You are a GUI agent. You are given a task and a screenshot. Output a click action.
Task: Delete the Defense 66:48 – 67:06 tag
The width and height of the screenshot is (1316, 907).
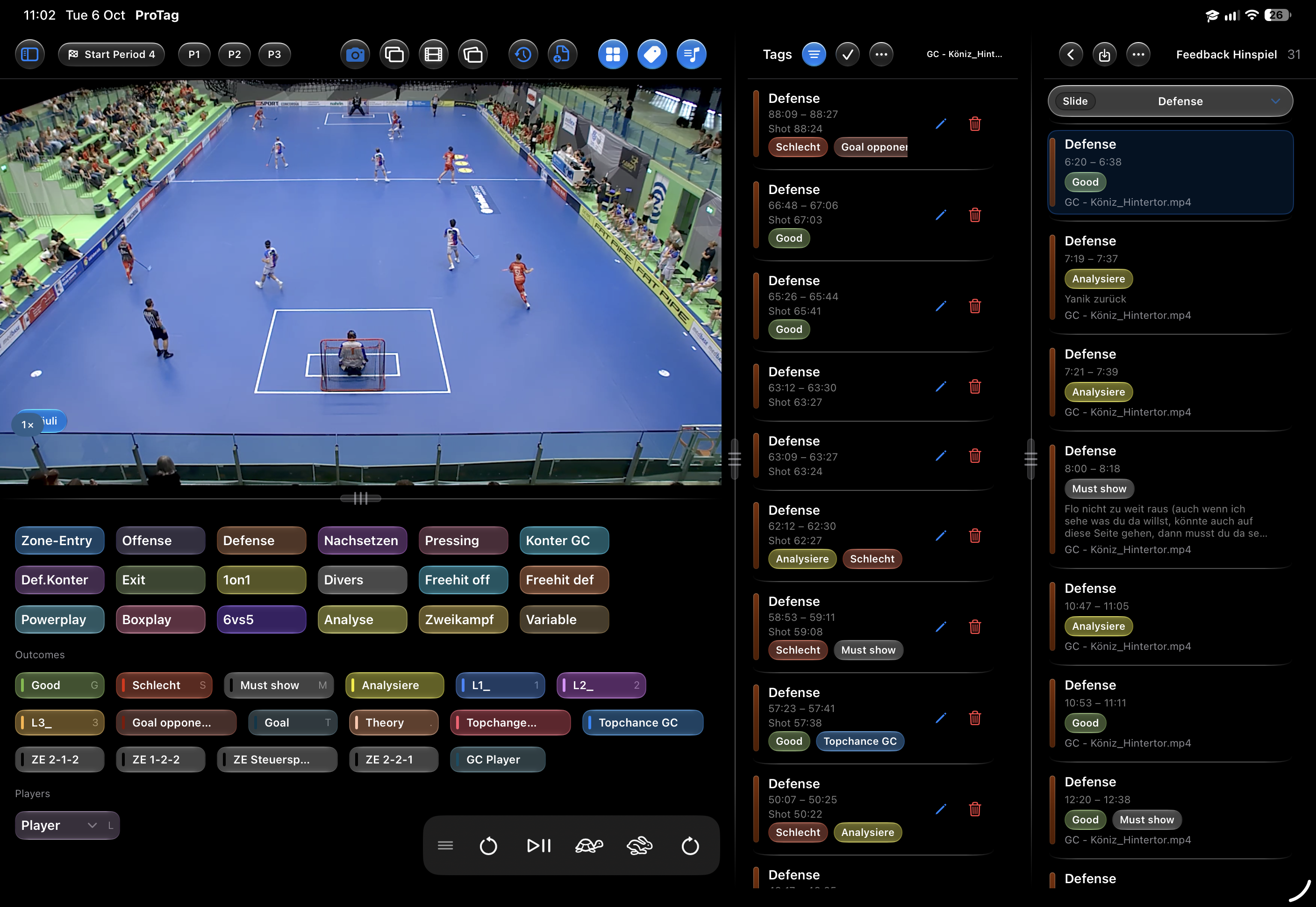tap(975, 215)
